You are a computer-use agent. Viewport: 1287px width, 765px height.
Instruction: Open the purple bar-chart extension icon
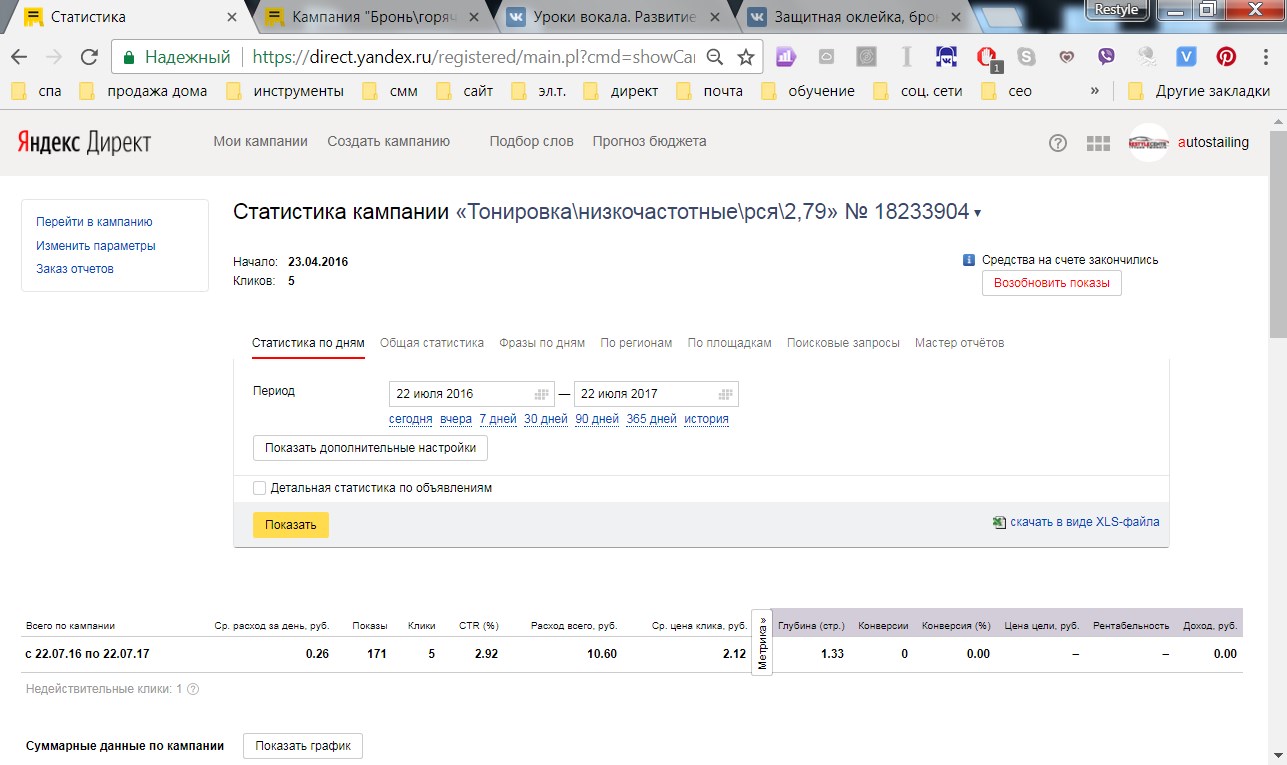click(x=785, y=57)
